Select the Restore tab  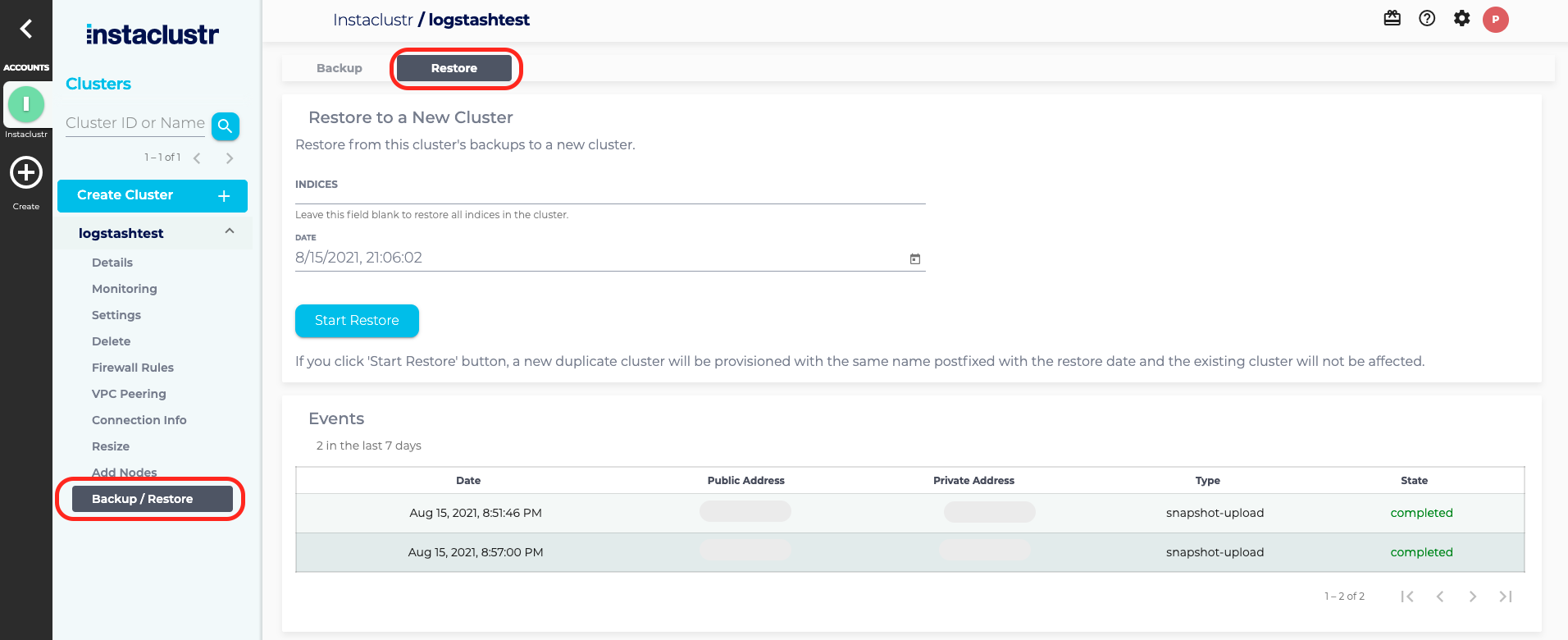tap(454, 68)
